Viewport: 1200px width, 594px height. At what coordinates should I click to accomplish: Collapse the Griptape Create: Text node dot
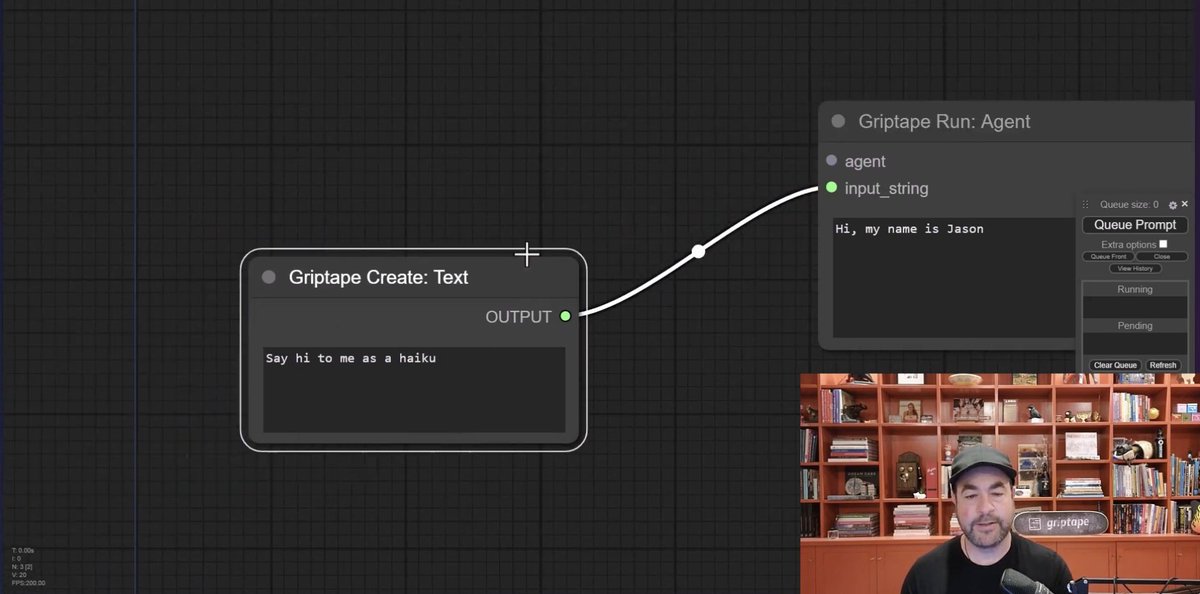[x=269, y=277]
